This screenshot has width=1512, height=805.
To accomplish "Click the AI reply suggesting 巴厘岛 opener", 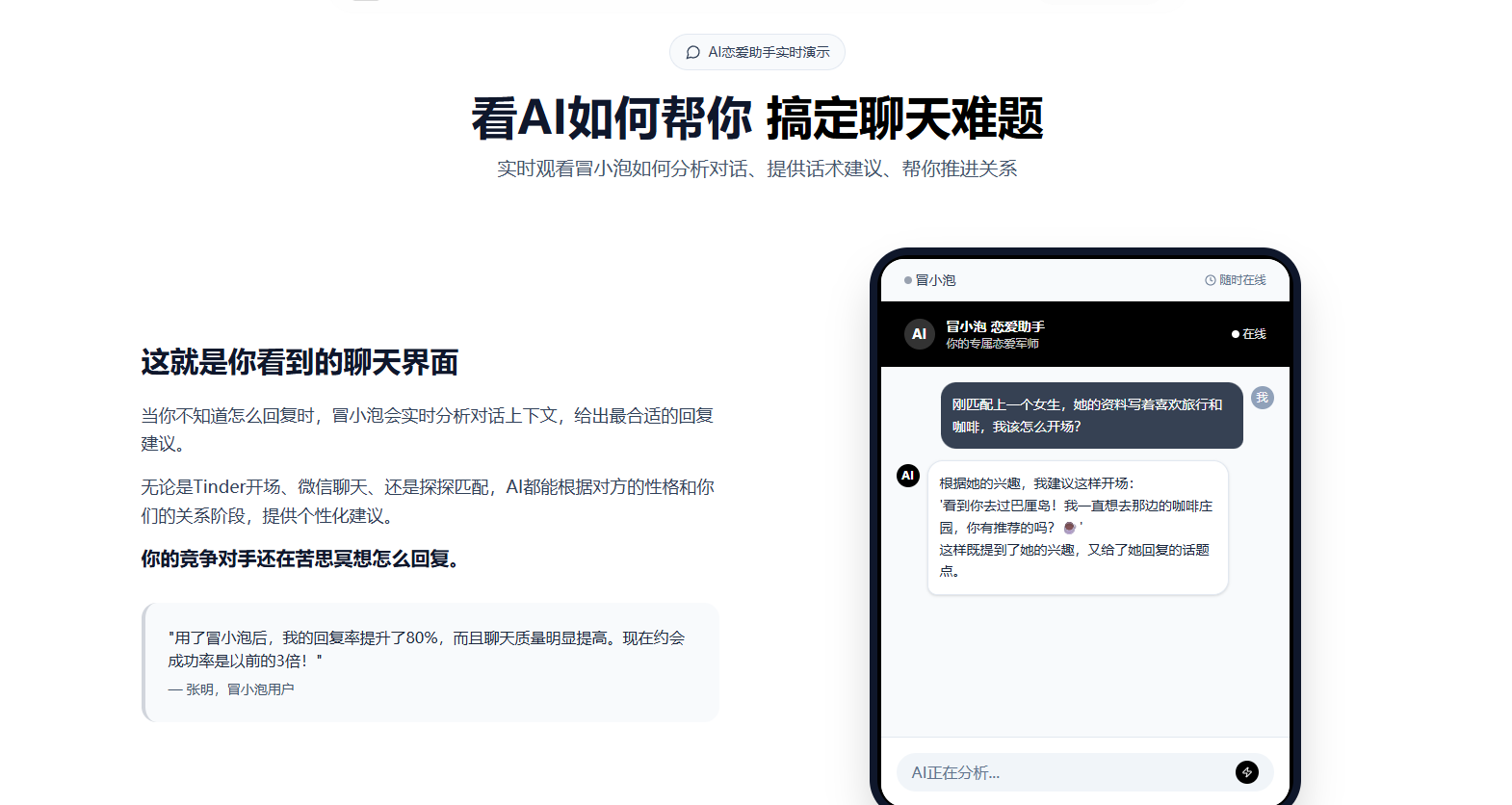I will click(1077, 528).
